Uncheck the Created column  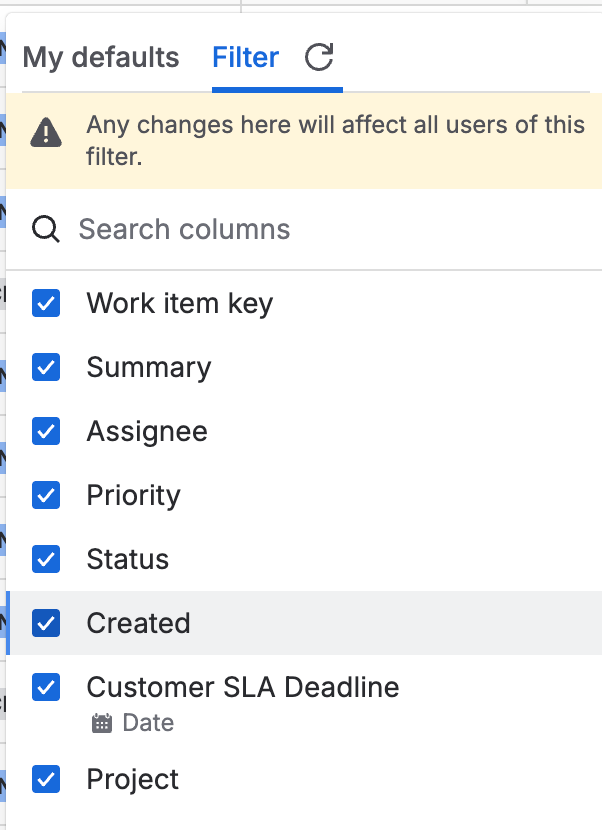tap(45, 623)
